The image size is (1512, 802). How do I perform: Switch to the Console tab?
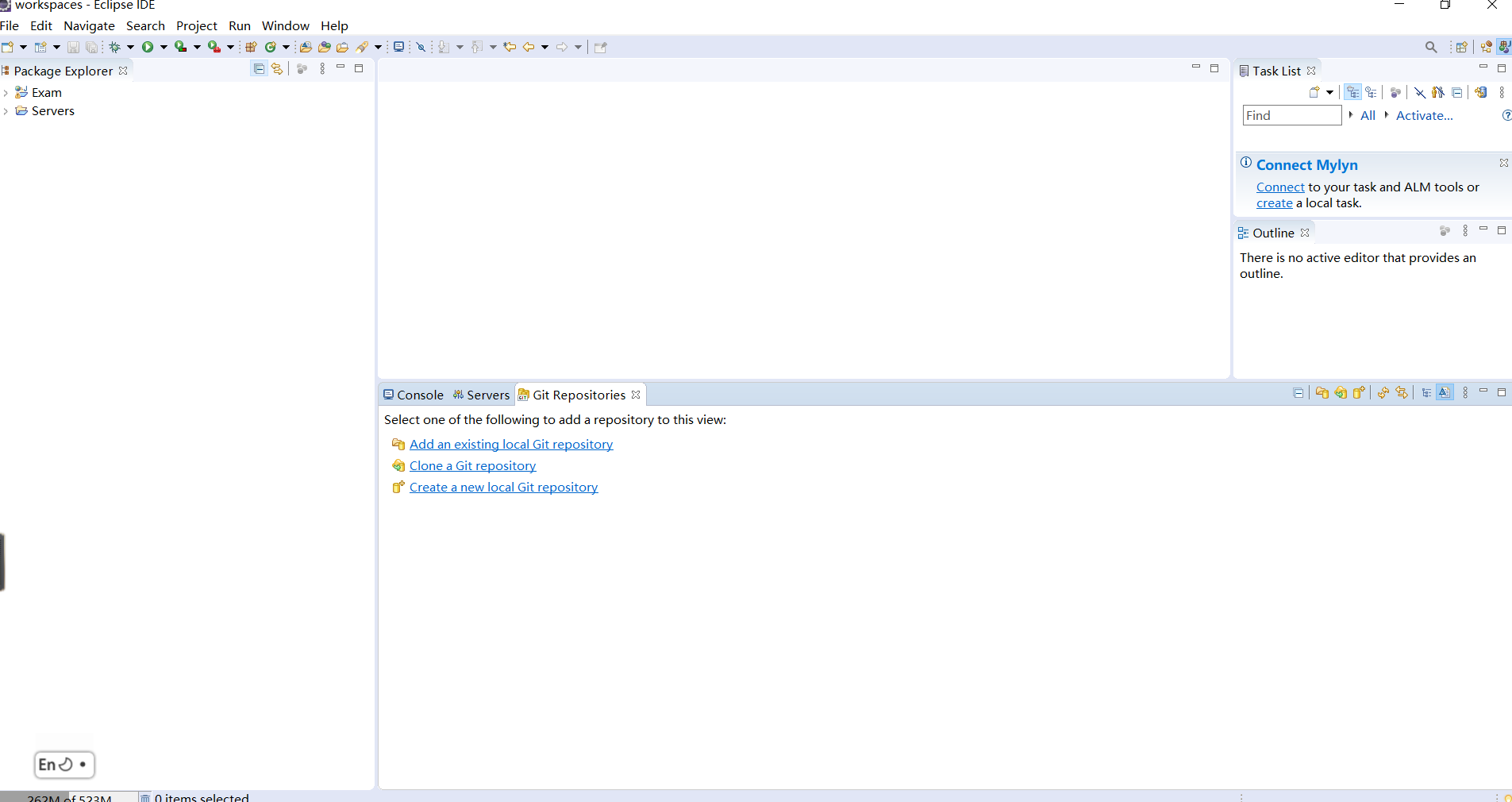(418, 395)
